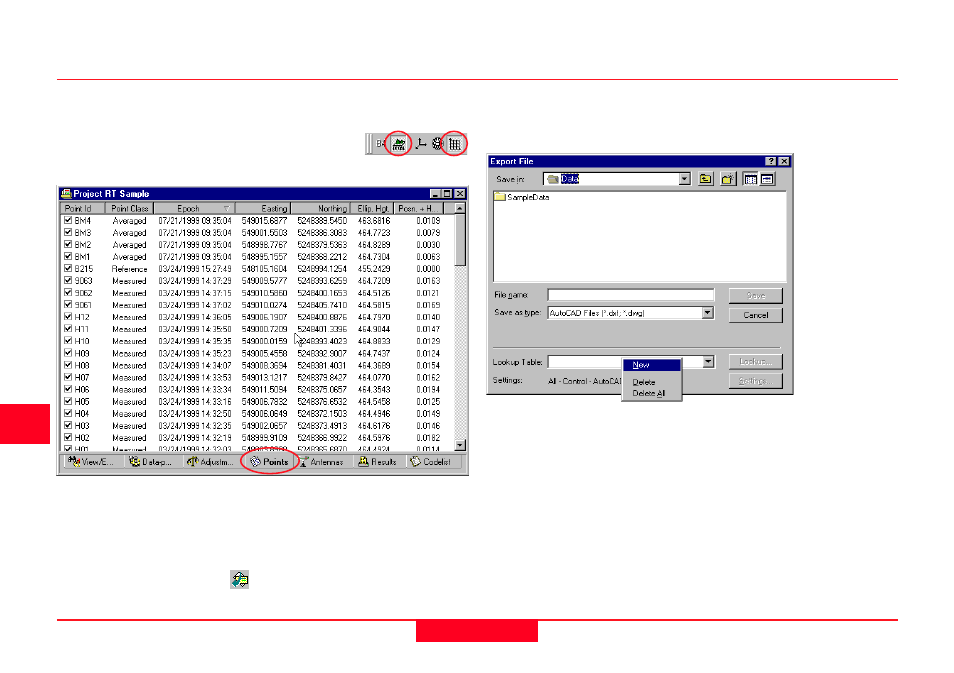The image size is (954, 673).
Task: Open the Save in folder dropdown
Action: click(x=684, y=179)
